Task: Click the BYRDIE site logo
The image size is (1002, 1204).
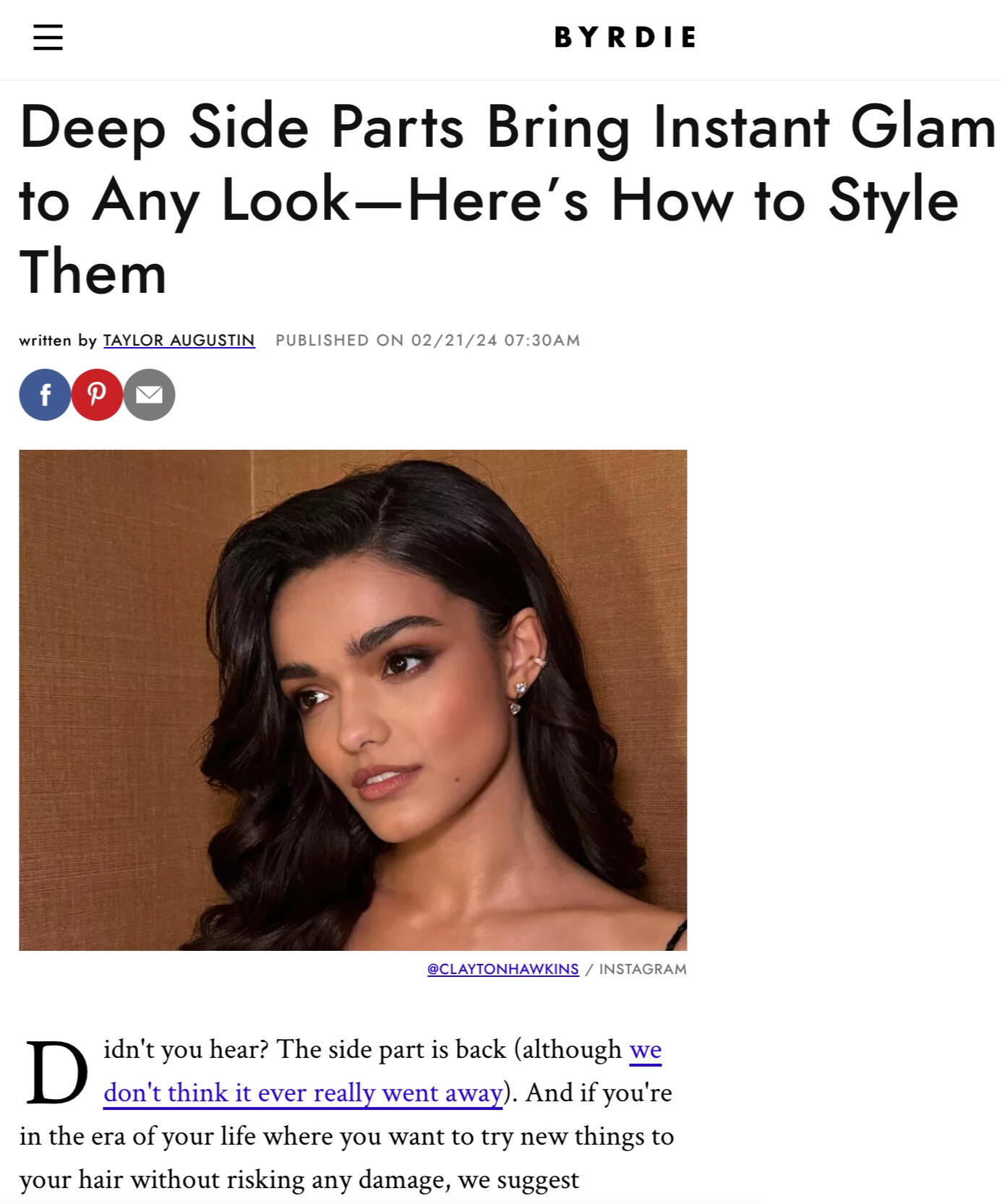Action: tap(625, 37)
